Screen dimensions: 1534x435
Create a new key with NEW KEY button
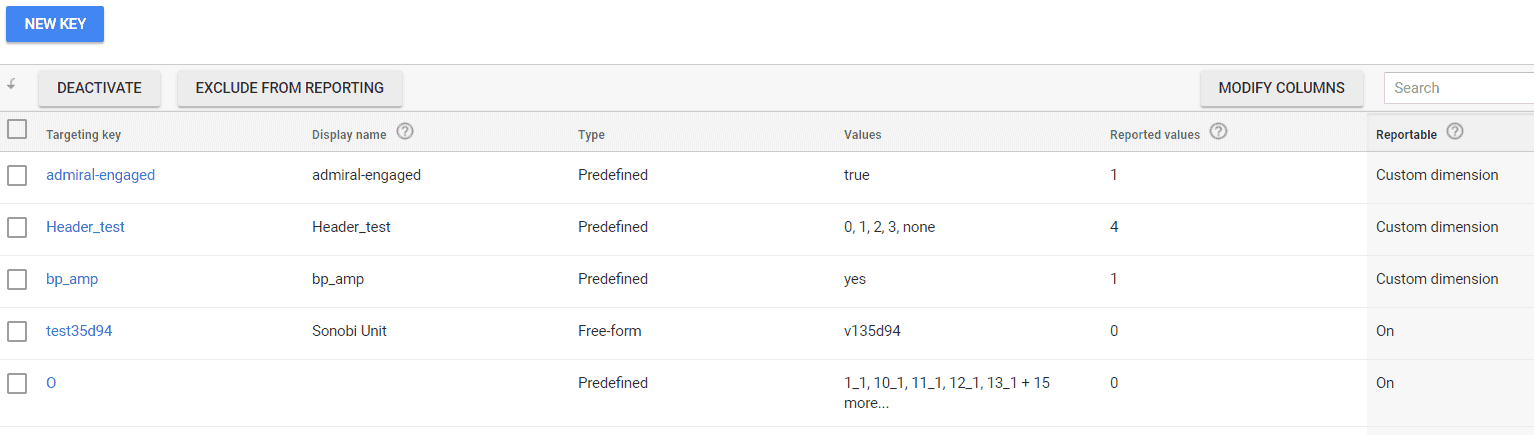click(55, 24)
